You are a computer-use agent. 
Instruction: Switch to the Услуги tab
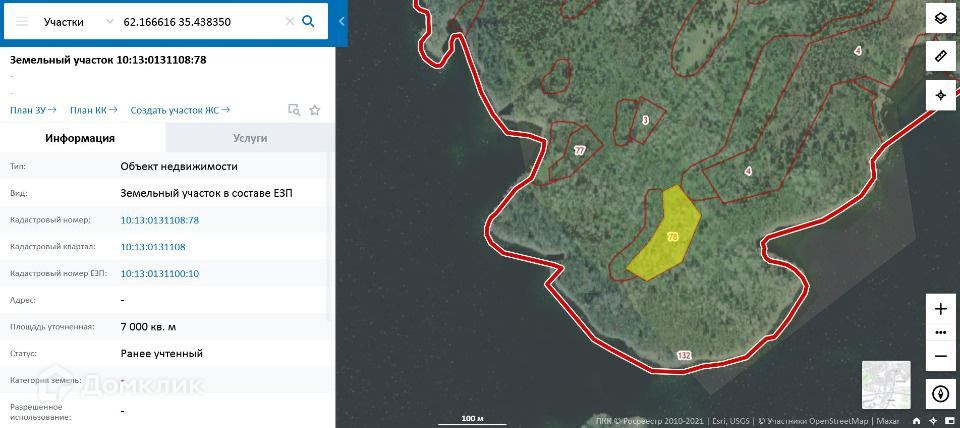250,138
